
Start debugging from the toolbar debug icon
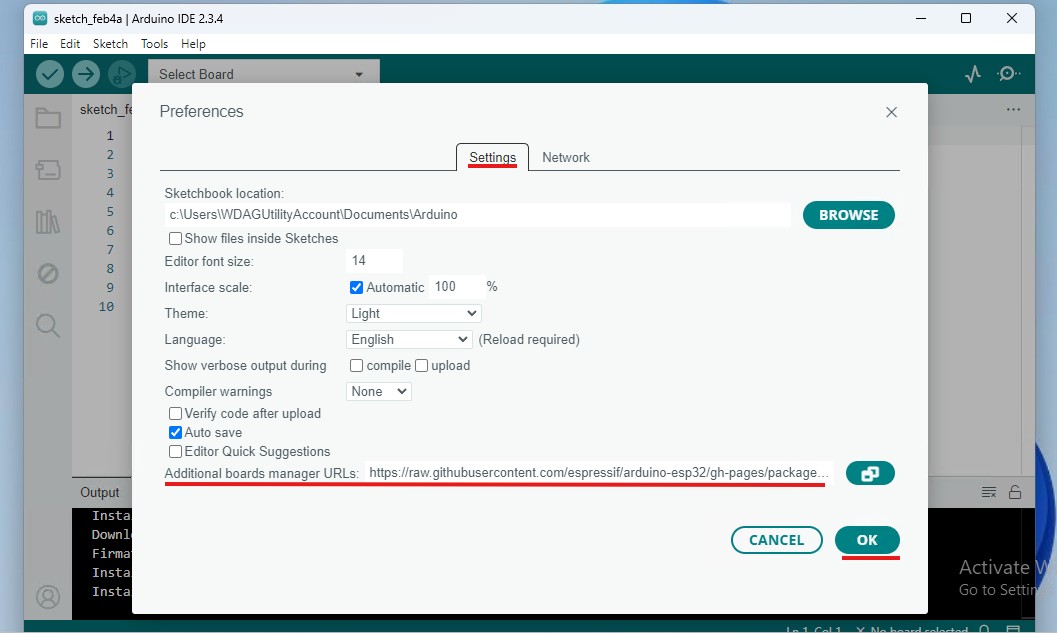(122, 73)
